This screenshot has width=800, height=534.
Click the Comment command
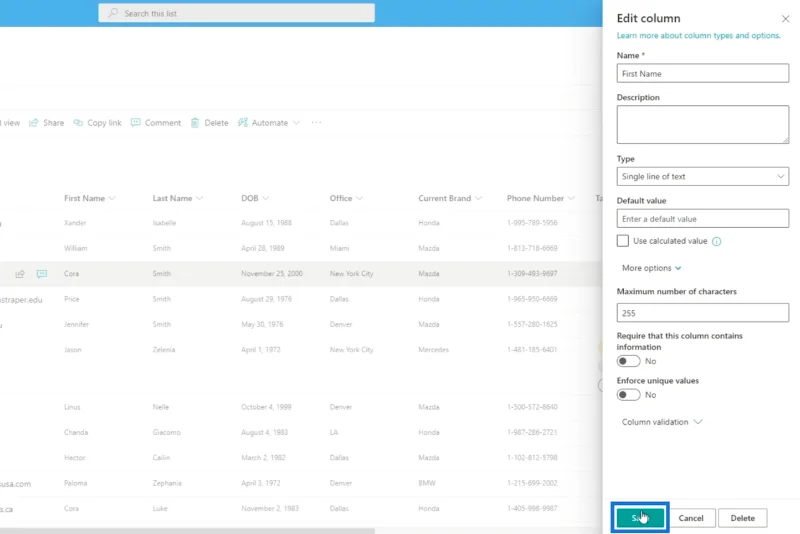pos(156,123)
